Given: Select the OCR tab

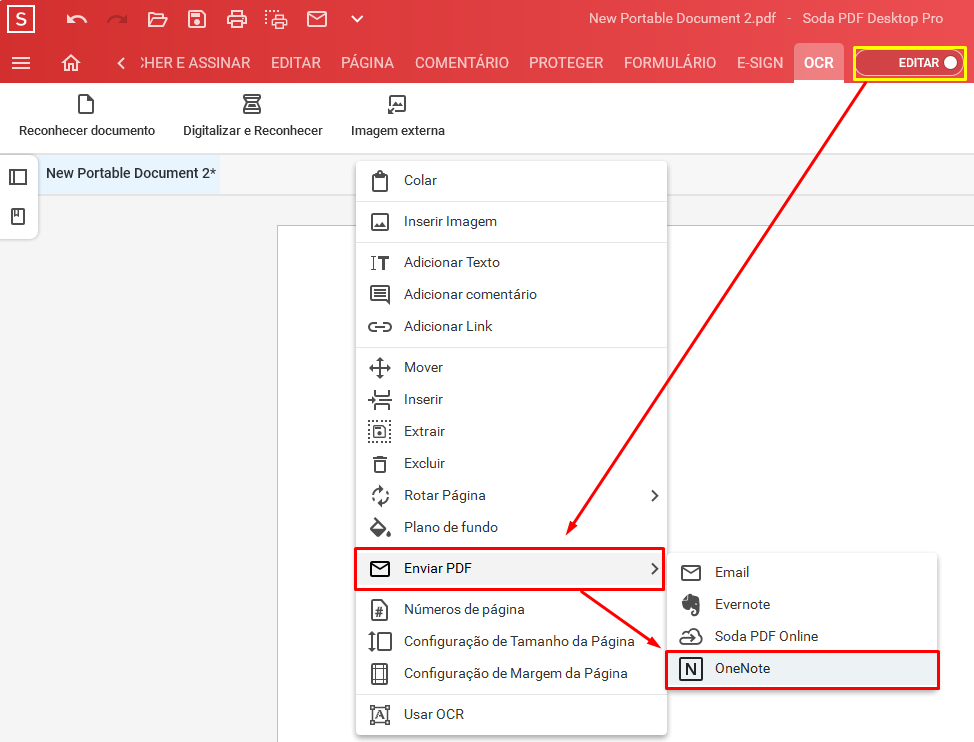Looking at the screenshot, I should click(x=819, y=63).
